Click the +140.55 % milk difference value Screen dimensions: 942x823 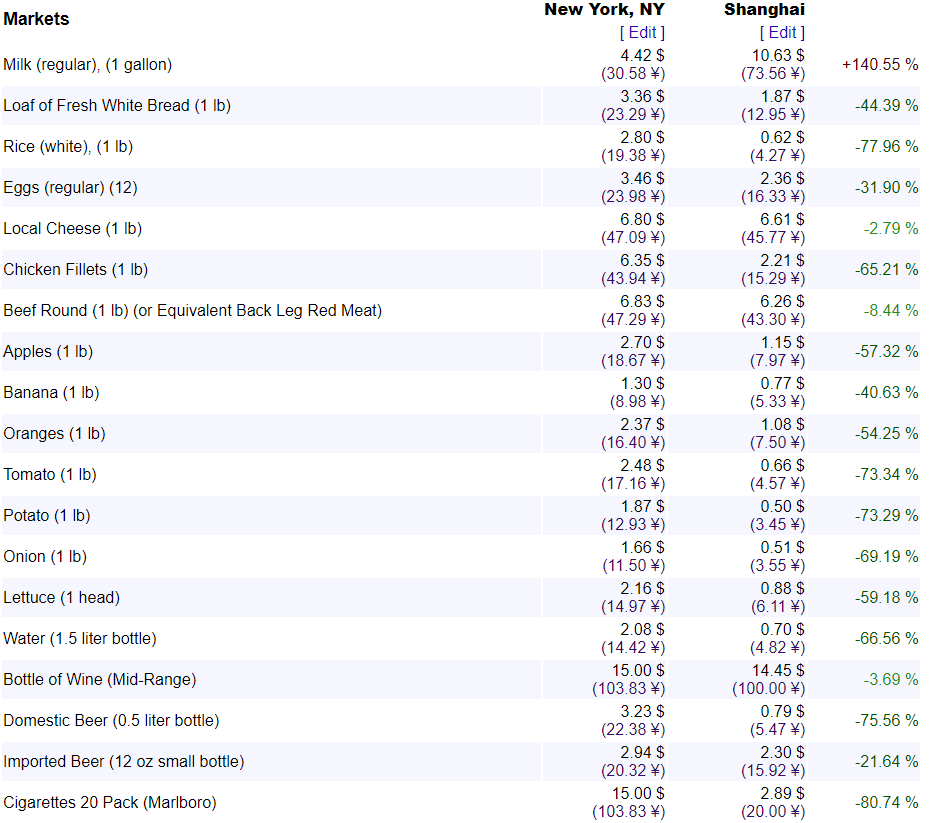[x=880, y=65]
